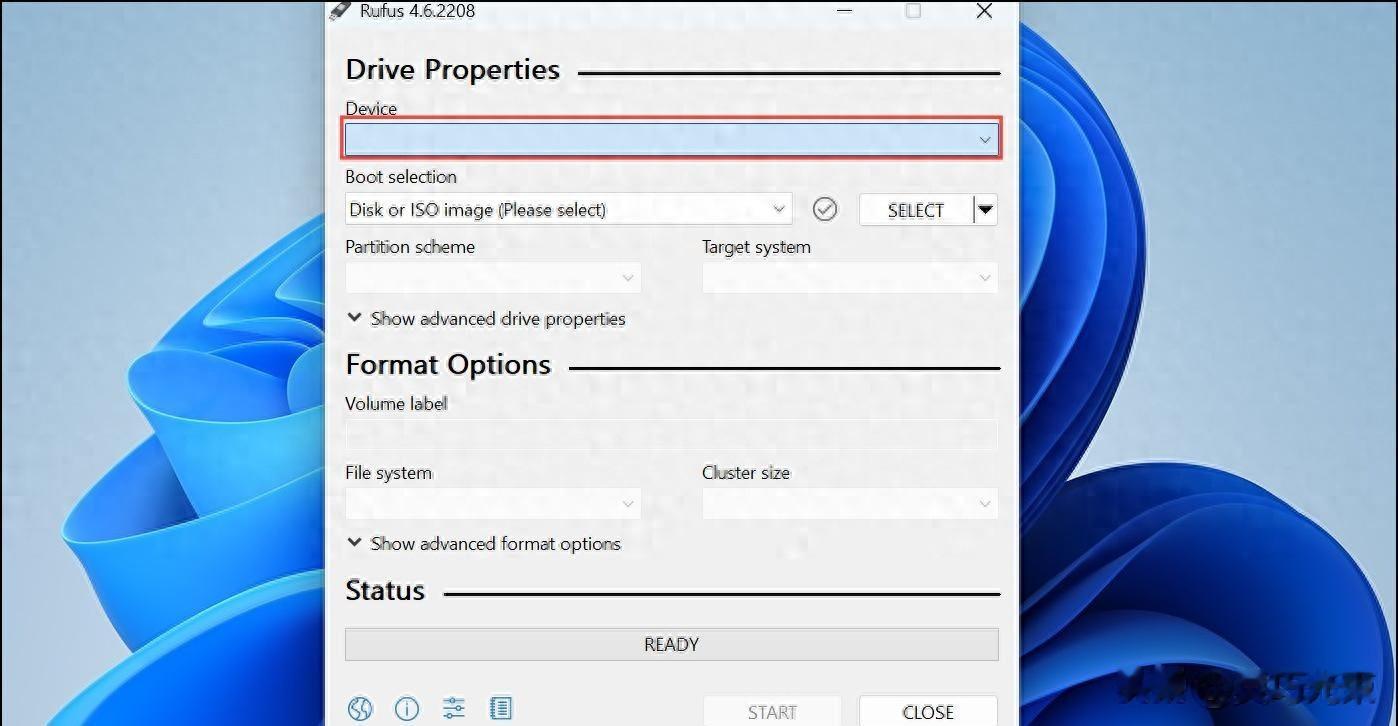The width and height of the screenshot is (1398, 726).
Task: Click the Boot selection label
Action: tap(401, 176)
